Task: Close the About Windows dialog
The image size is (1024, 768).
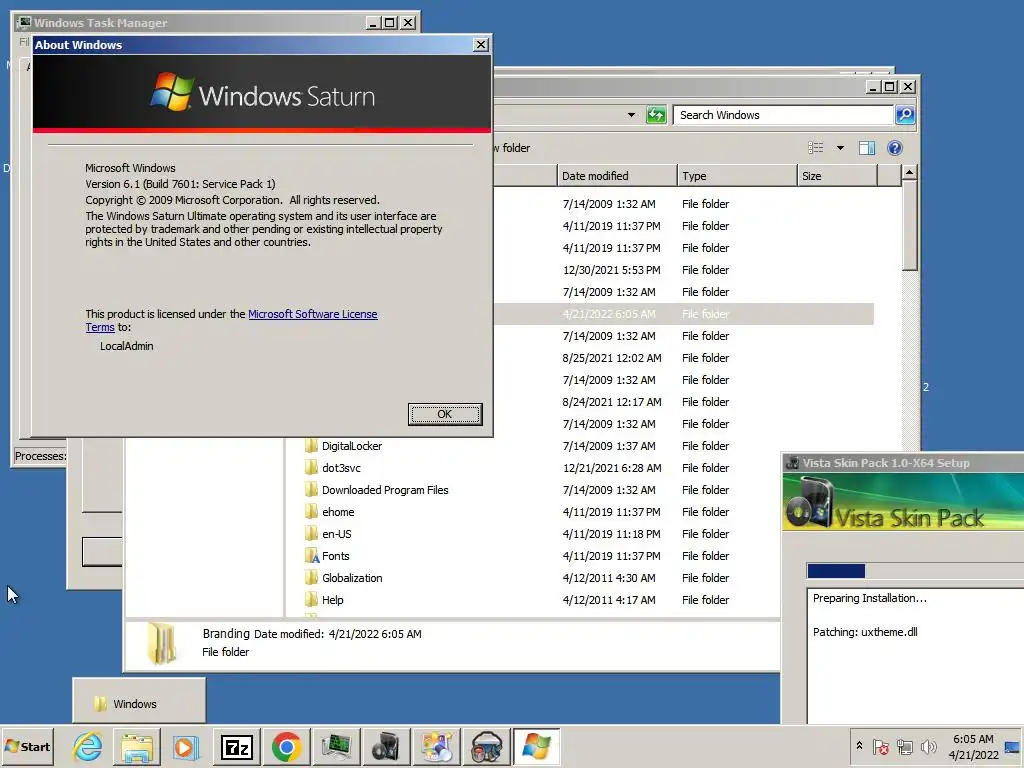Action: coord(481,44)
